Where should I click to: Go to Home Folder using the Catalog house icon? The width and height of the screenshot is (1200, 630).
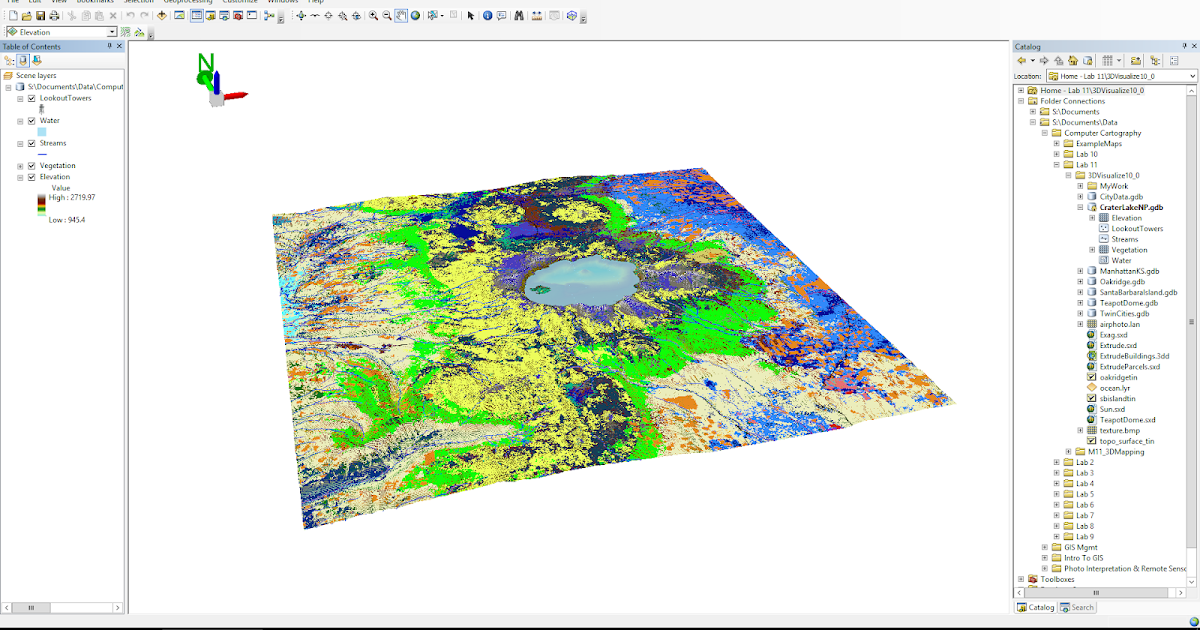pyautogui.click(x=1072, y=61)
